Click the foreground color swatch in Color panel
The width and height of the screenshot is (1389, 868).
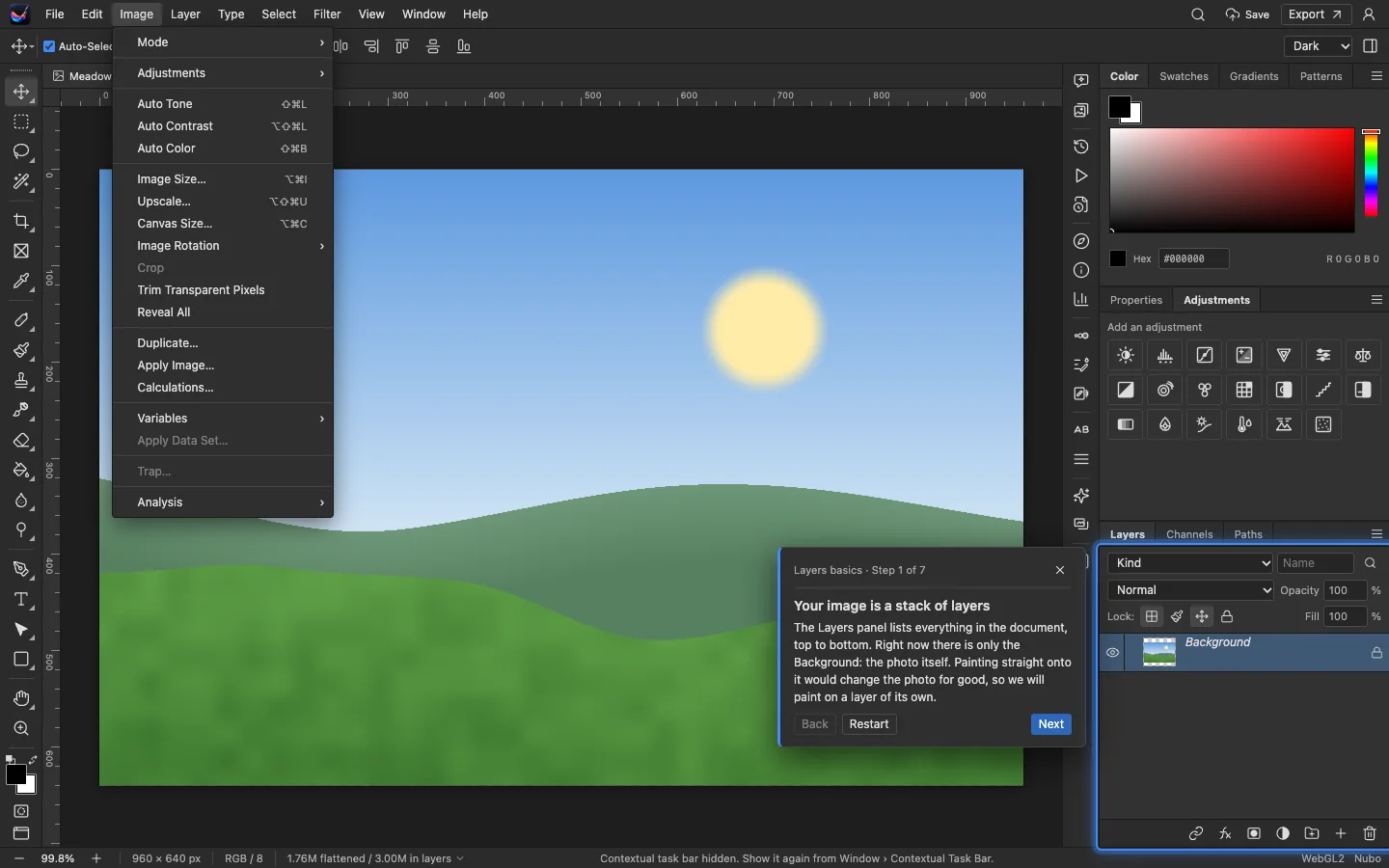pos(1120,107)
